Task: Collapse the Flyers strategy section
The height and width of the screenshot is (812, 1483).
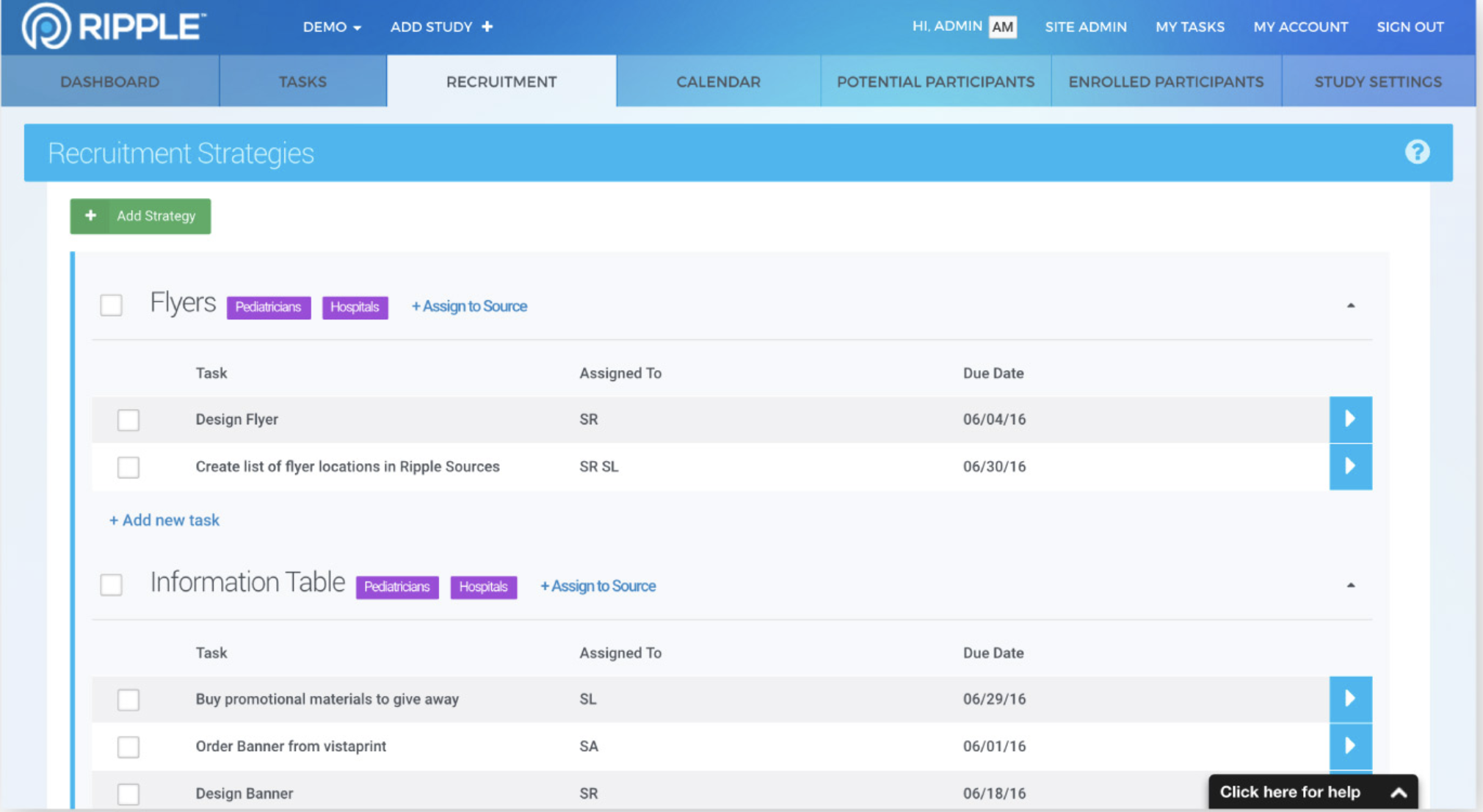Action: 1350,305
